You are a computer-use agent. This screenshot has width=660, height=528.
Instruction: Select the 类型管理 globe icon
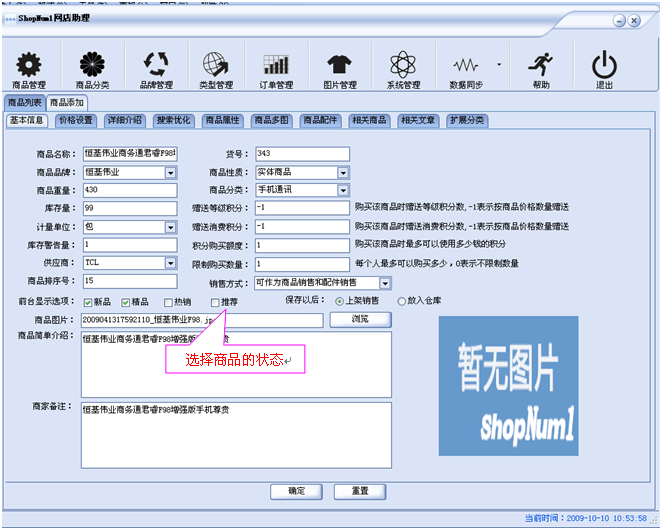(x=216, y=65)
